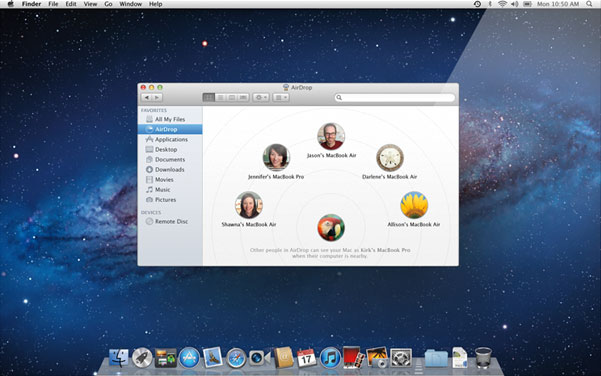Select Shawna's MacBook Air avatar
601x376 pixels.
coord(249,205)
